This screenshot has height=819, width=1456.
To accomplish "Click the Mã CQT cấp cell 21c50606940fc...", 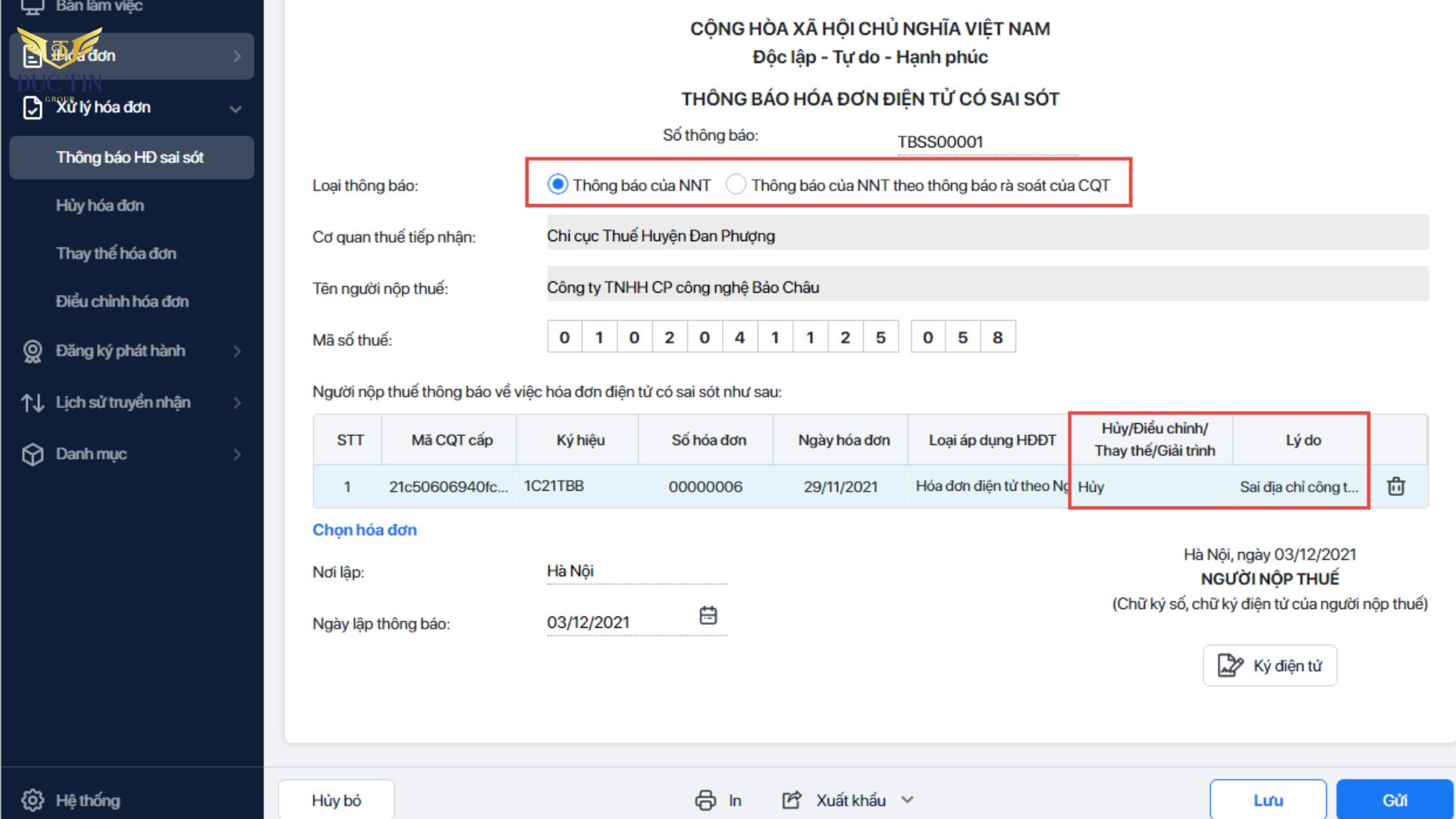I will click(x=449, y=487).
